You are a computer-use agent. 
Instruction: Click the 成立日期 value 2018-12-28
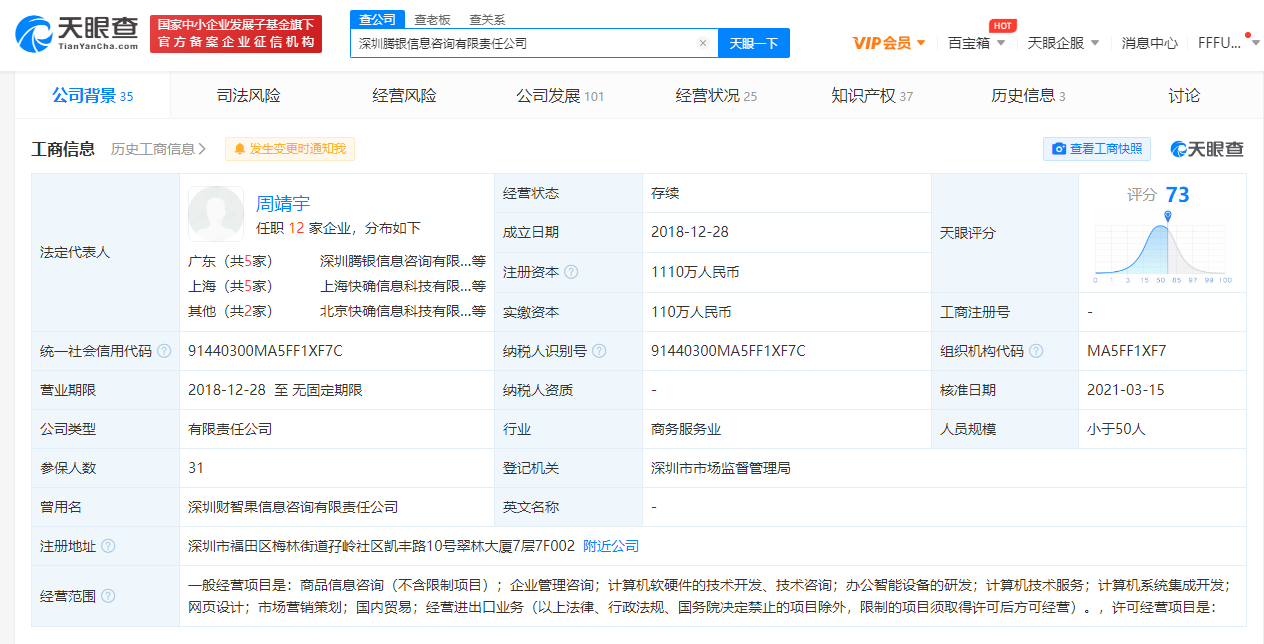click(689, 232)
